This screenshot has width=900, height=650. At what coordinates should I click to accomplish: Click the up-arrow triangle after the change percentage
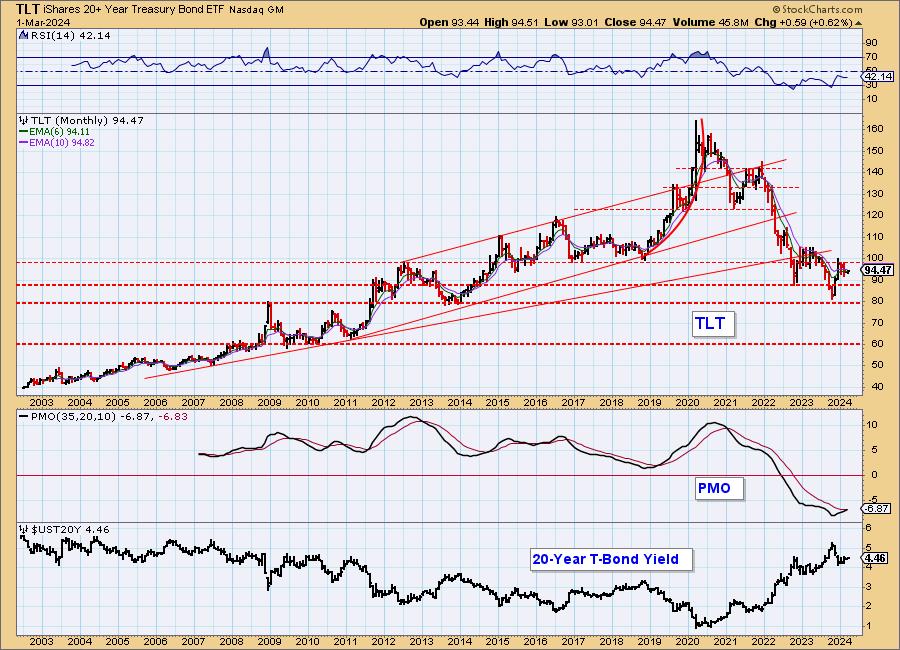click(x=858, y=23)
